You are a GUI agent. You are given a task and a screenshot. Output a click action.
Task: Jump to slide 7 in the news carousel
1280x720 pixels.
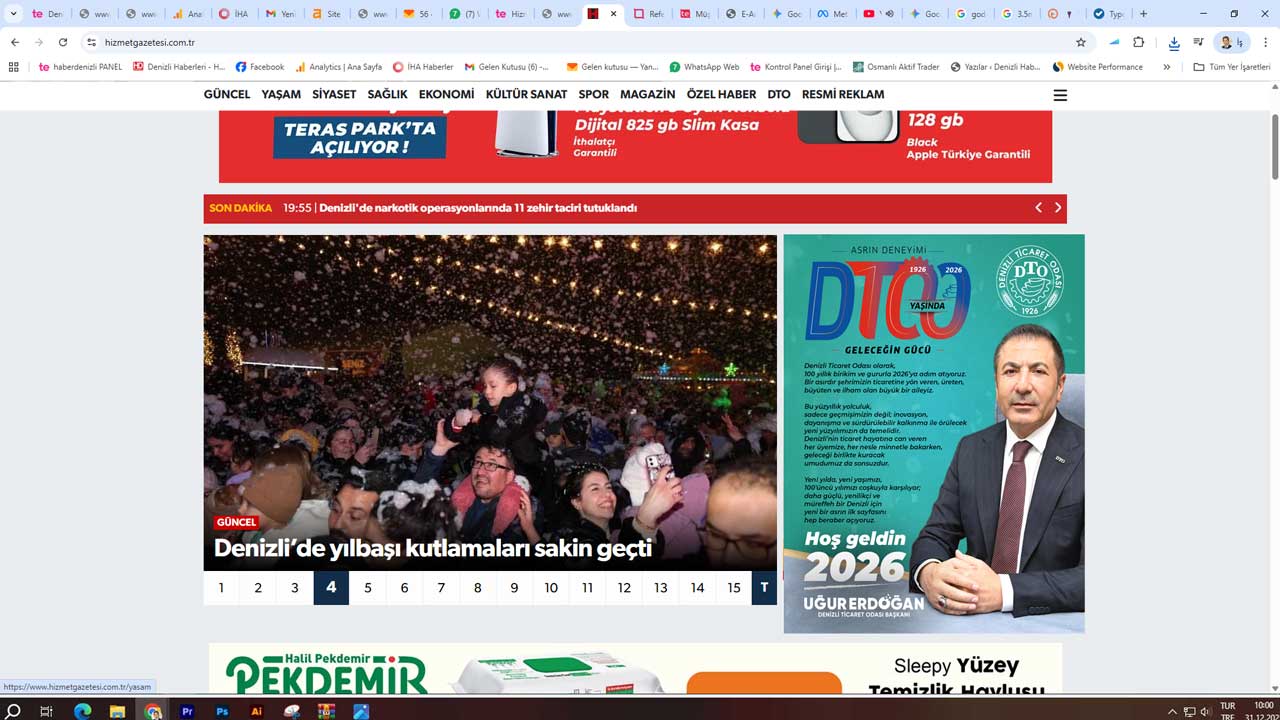pyautogui.click(x=441, y=588)
